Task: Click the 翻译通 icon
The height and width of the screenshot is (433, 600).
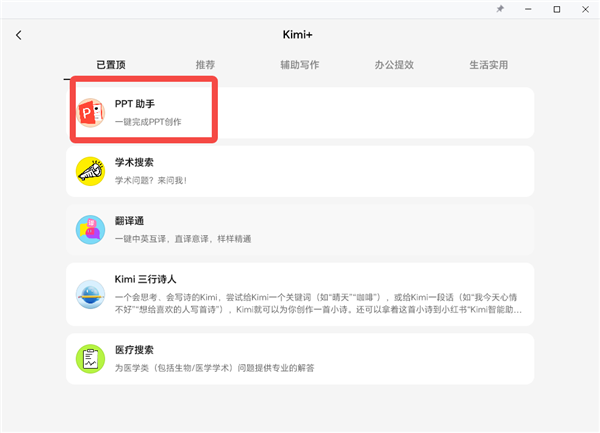Action: click(91, 230)
